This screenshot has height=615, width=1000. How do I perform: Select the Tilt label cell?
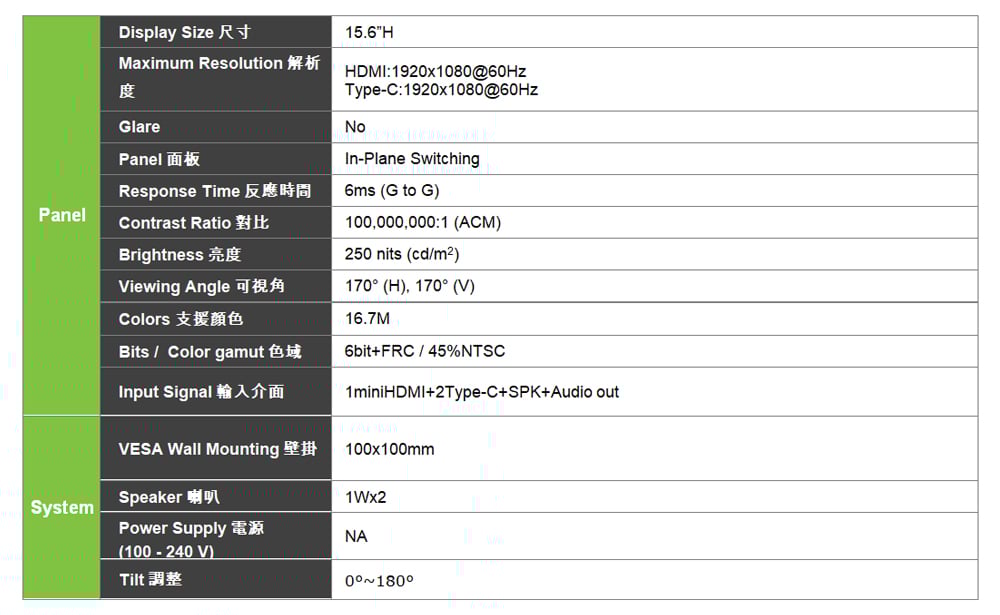click(216, 580)
